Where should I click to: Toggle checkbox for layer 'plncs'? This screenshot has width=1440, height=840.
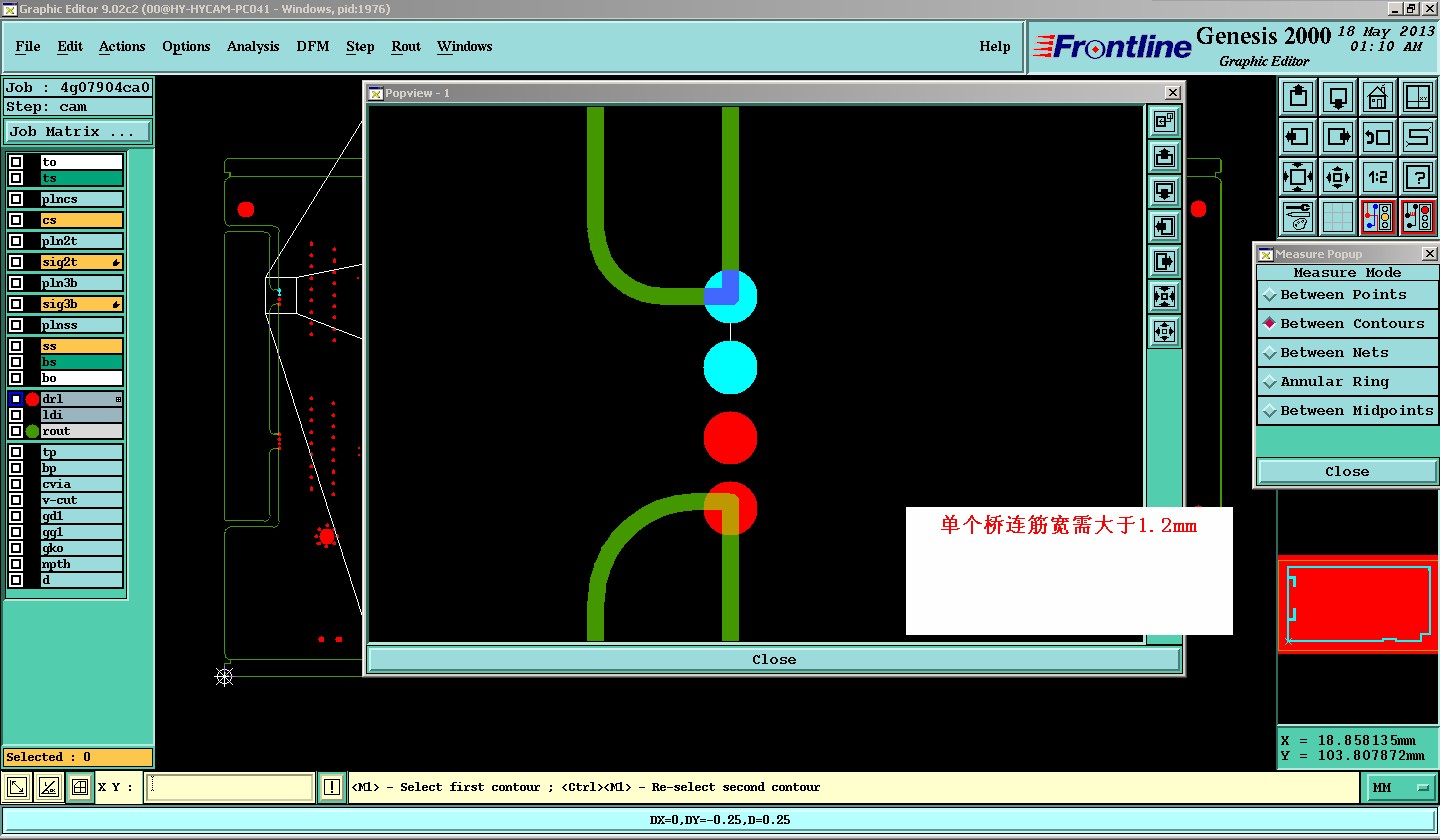tap(16, 199)
